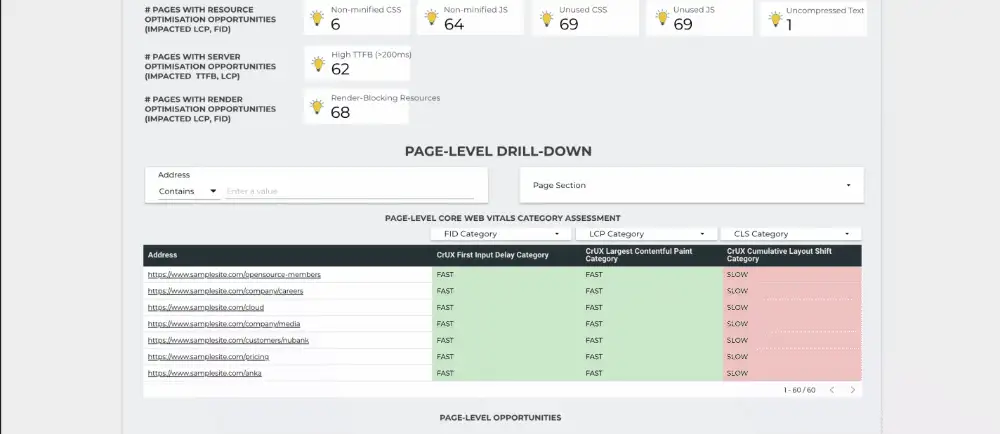Click the Uncompressed Text lightbulb icon

(776, 19)
